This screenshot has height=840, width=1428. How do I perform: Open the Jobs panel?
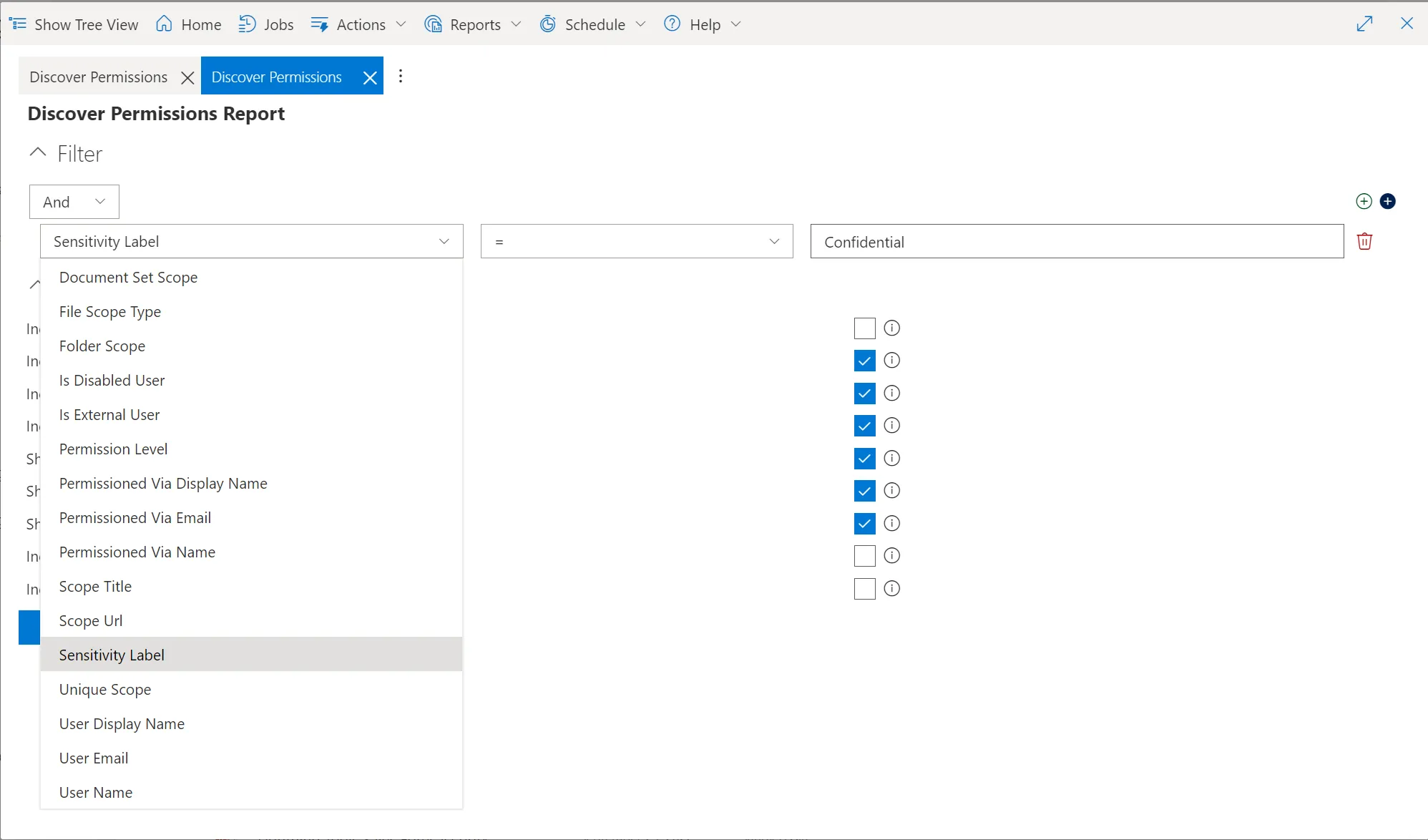click(265, 24)
